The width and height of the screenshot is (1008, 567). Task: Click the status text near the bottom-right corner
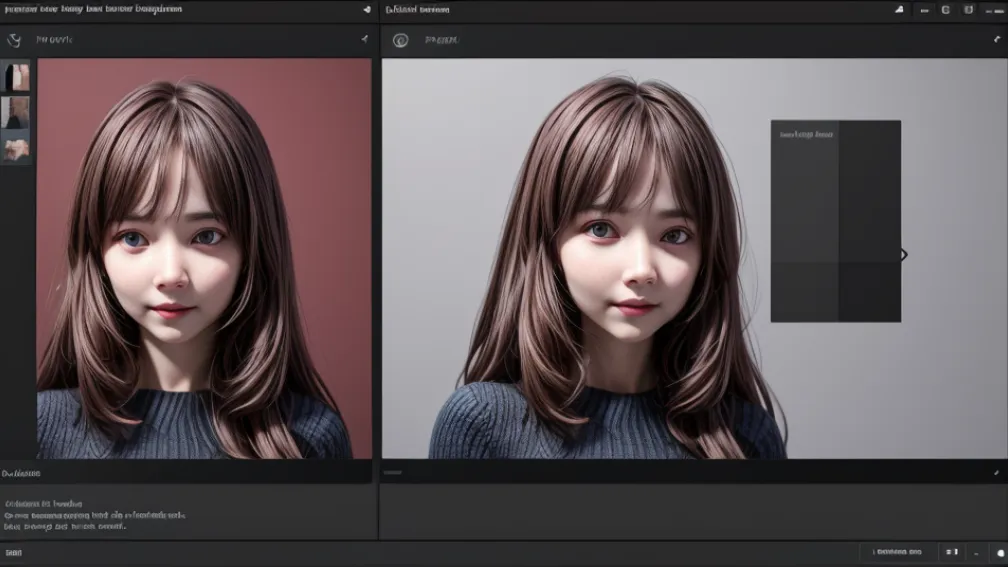coord(897,552)
